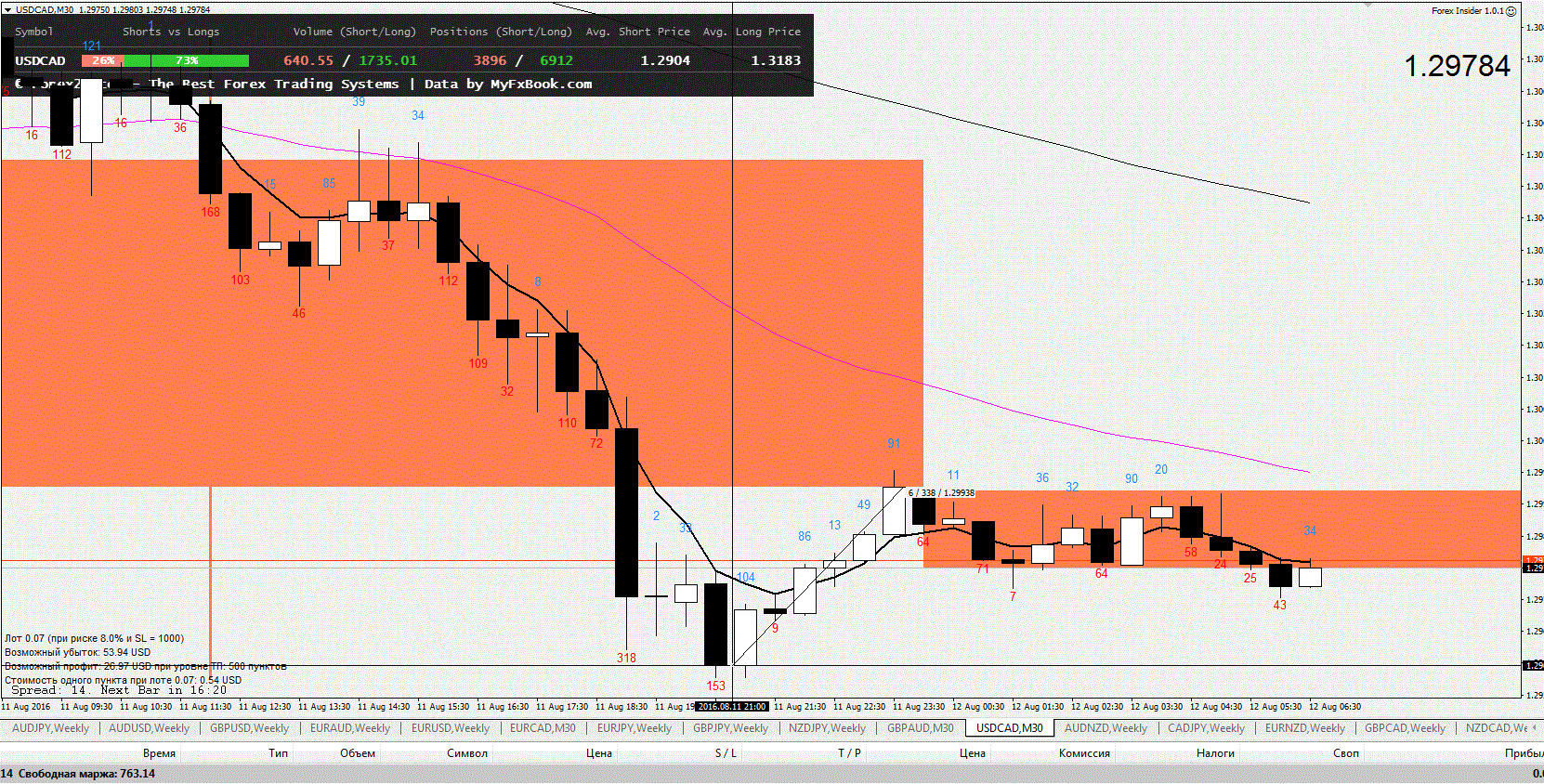
Task: Click the Лот 0.07 risk info line
Action: tap(94, 638)
